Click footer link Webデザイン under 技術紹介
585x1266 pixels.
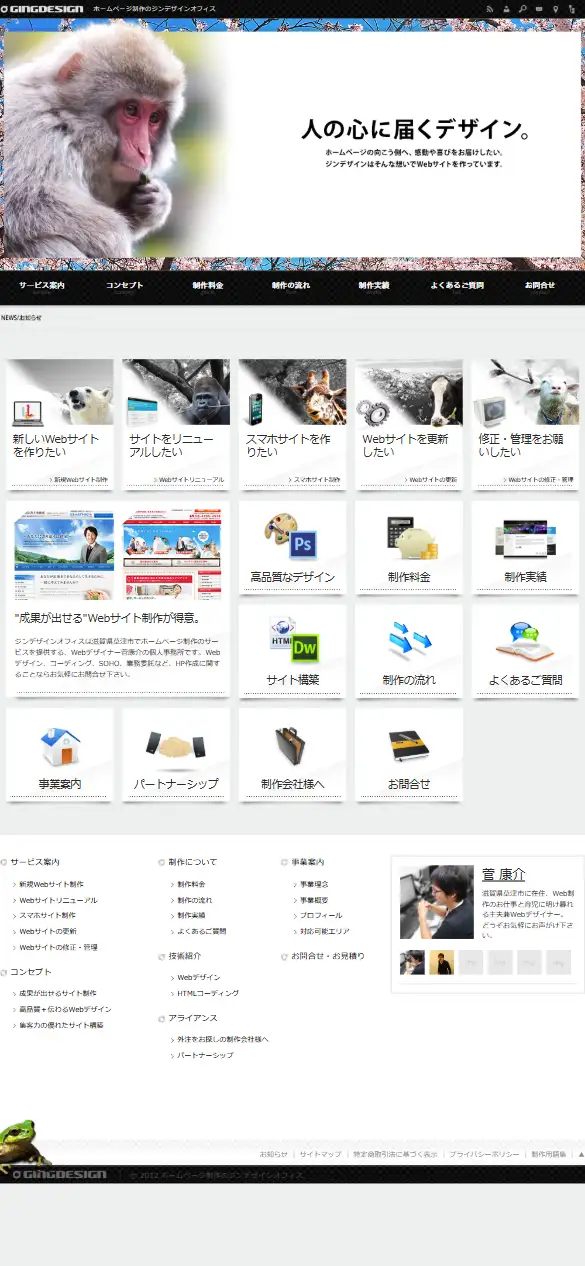tap(199, 977)
